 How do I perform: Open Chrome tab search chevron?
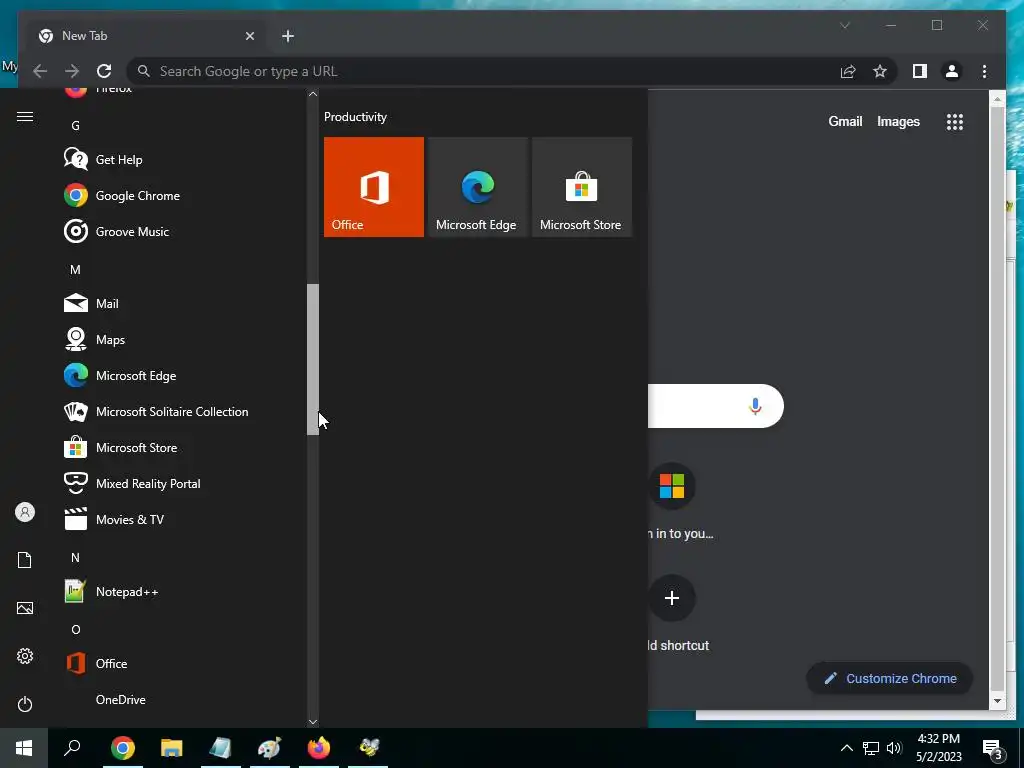coord(845,25)
